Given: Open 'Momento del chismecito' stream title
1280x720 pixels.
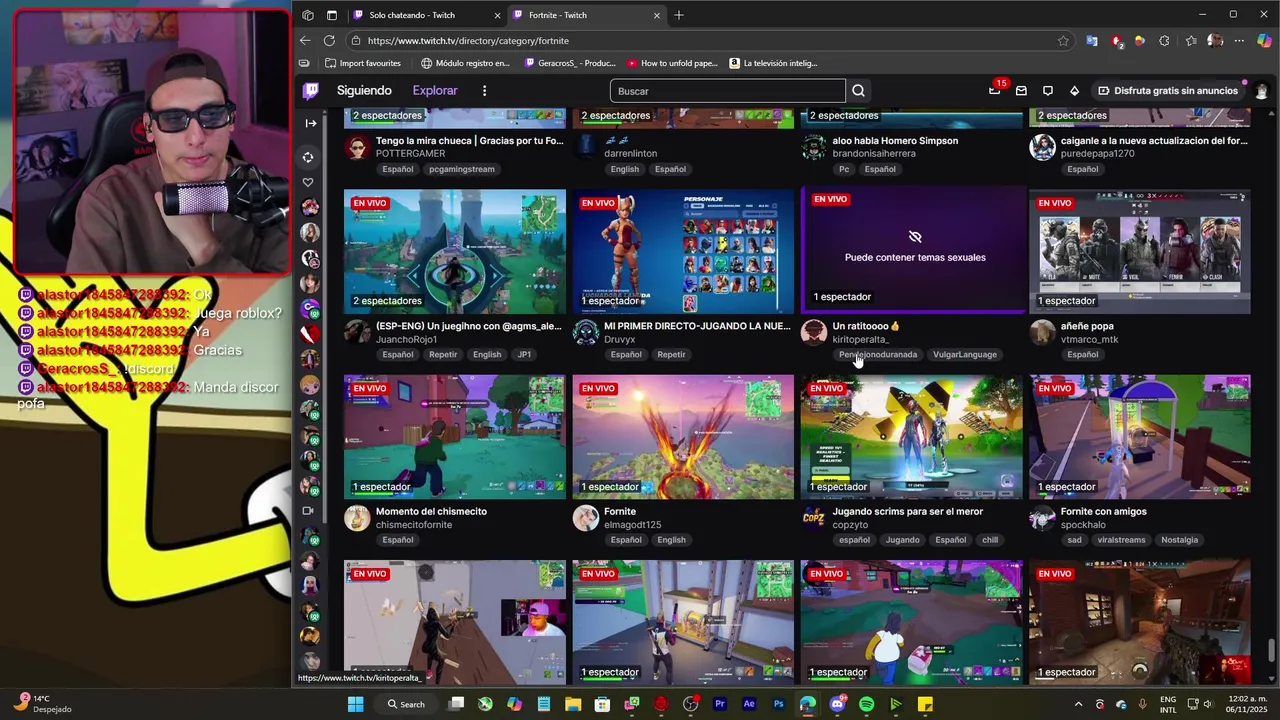Looking at the screenshot, I should tap(431, 511).
